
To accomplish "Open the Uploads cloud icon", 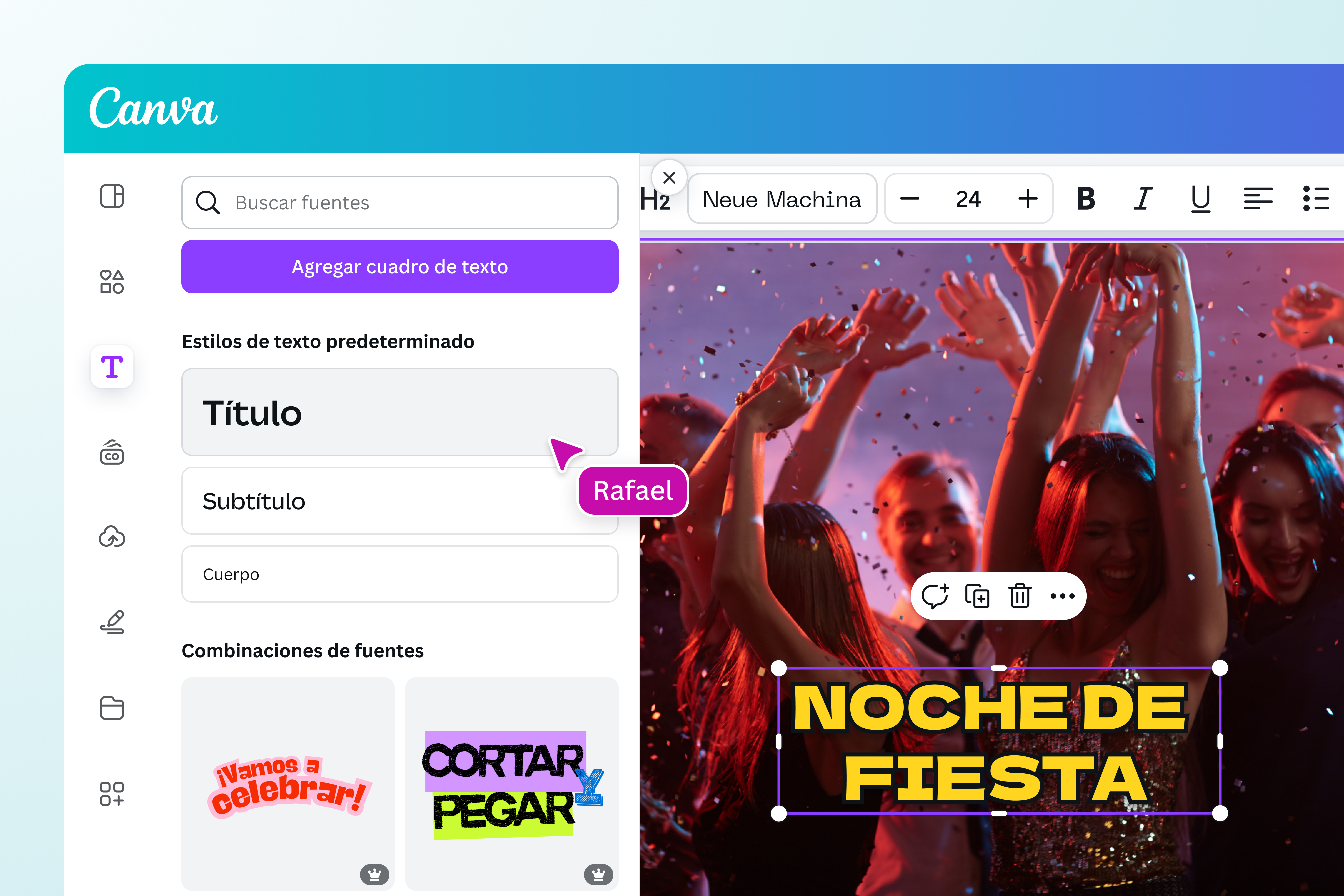I will pos(112,537).
